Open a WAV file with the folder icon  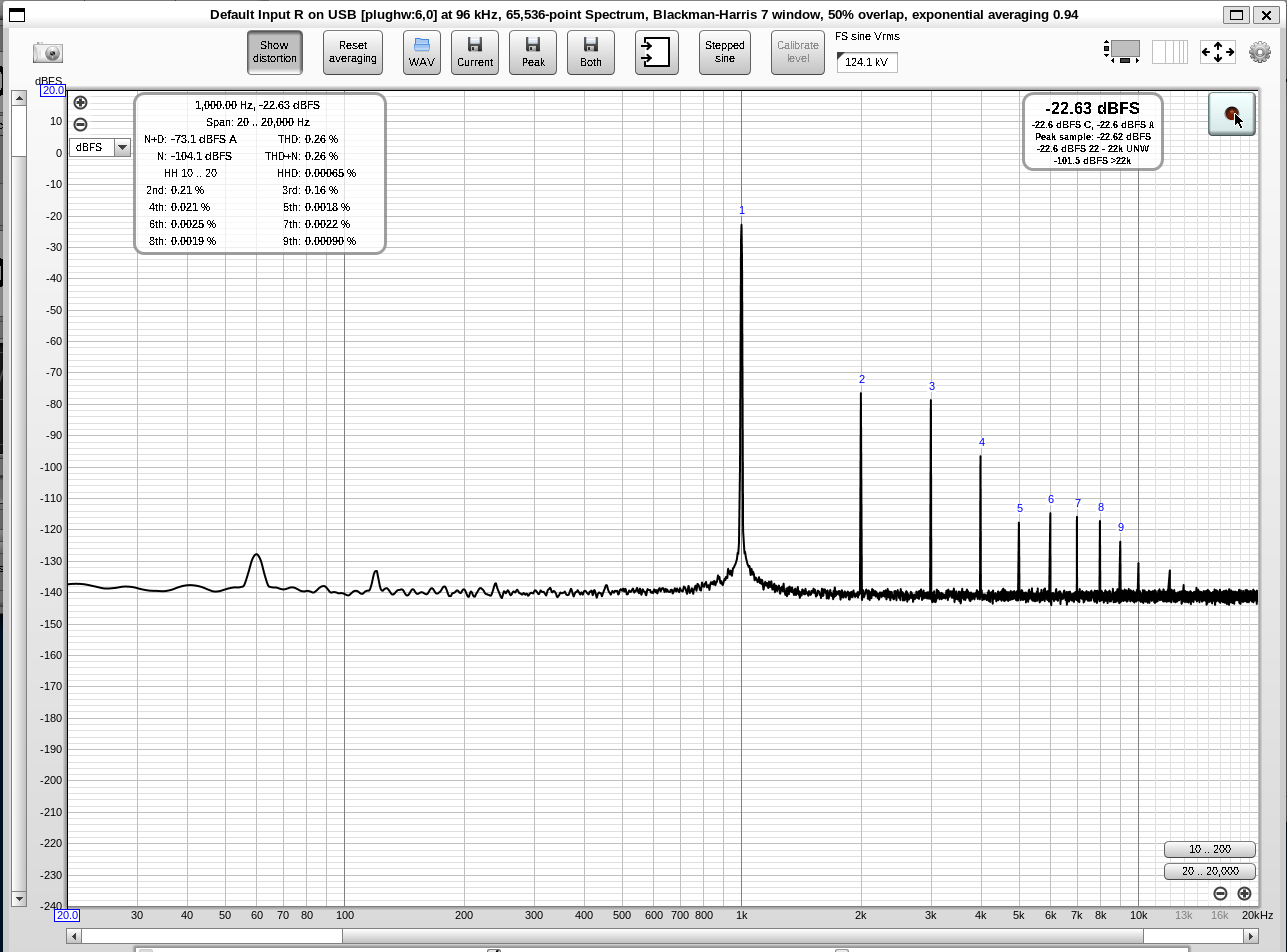pos(422,52)
